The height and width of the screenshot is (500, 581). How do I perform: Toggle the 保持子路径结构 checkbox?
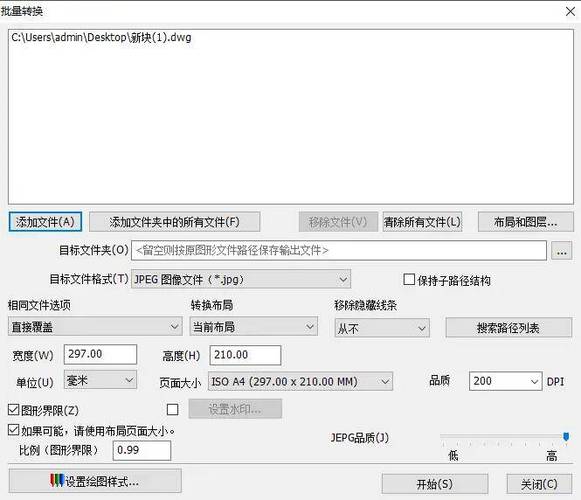click(409, 279)
